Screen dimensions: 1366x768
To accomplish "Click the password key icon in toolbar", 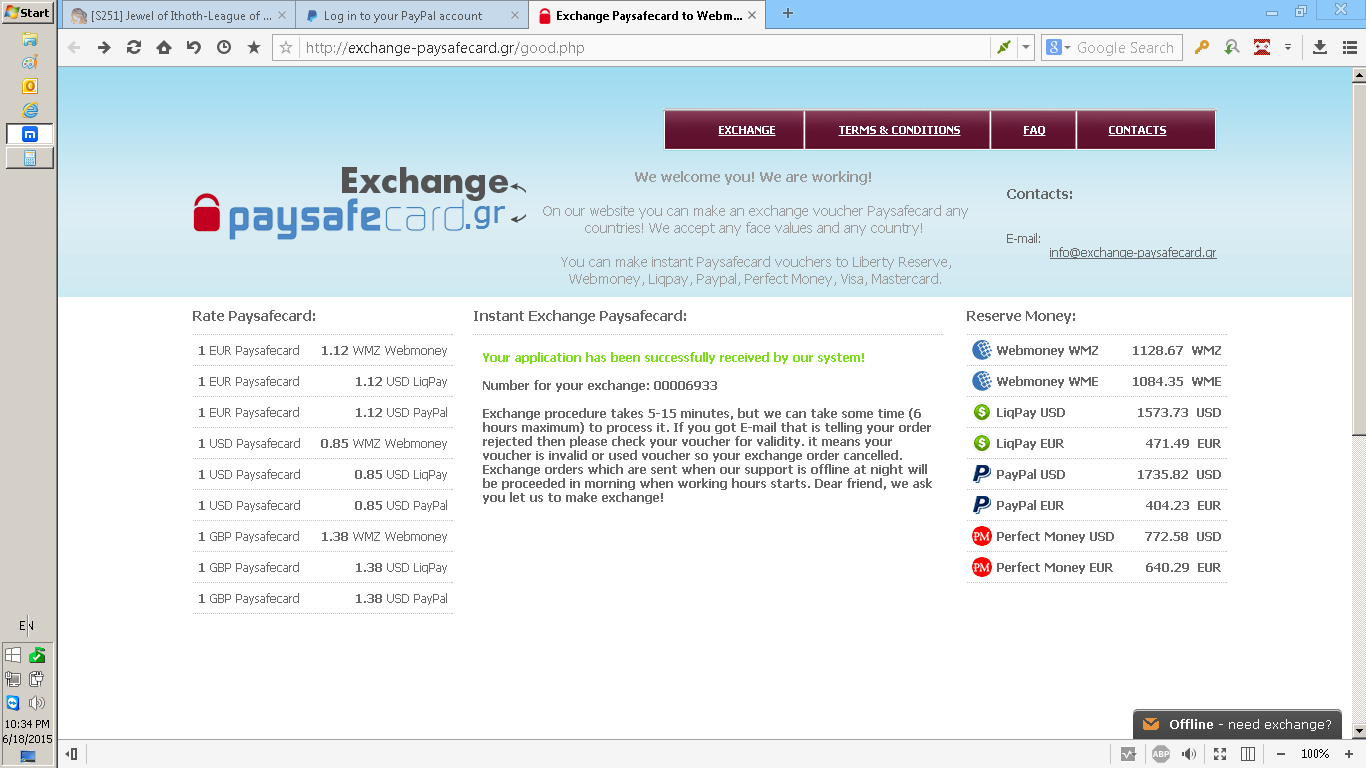I will [x=1202, y=47].
